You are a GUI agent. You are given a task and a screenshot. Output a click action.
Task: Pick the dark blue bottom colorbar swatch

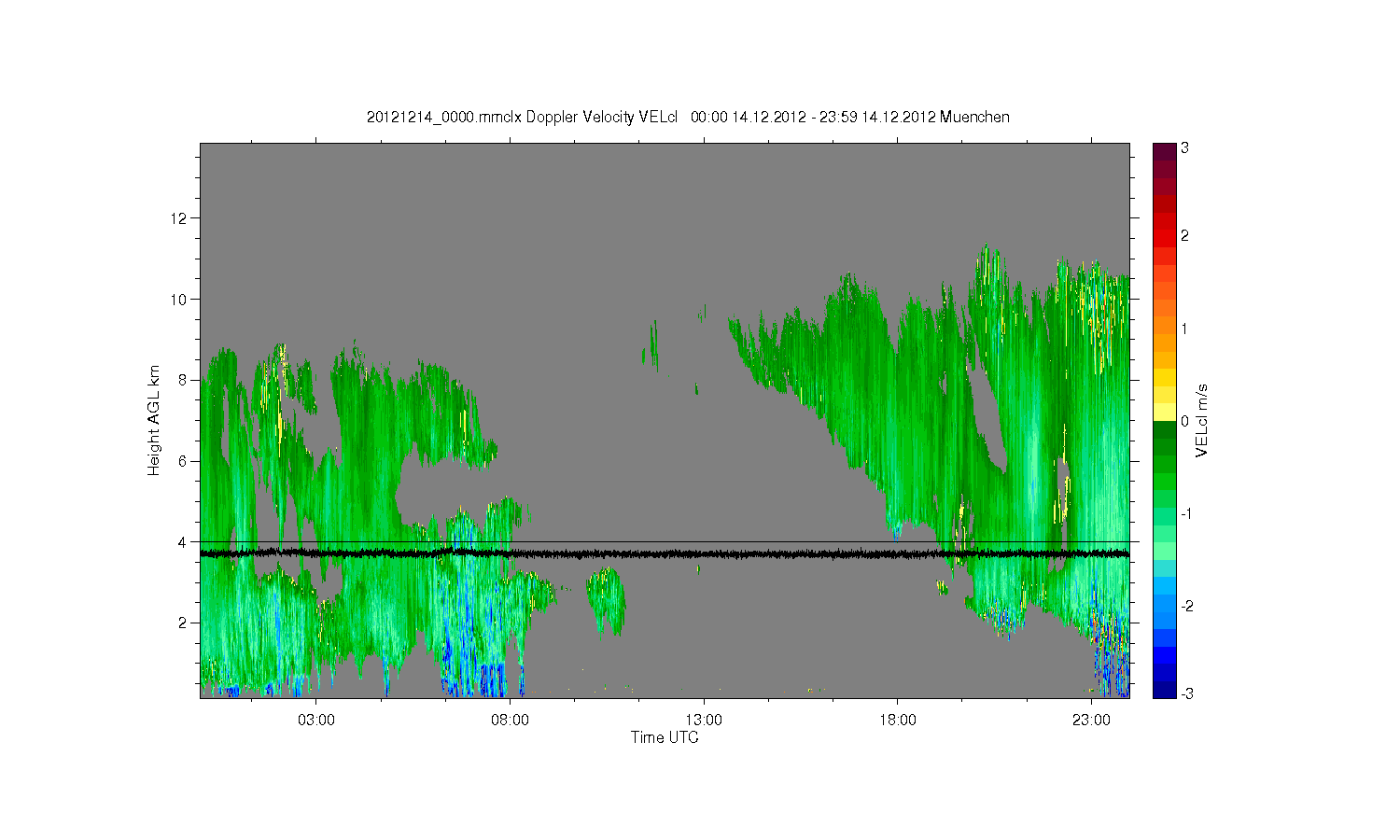[1164, 691]
